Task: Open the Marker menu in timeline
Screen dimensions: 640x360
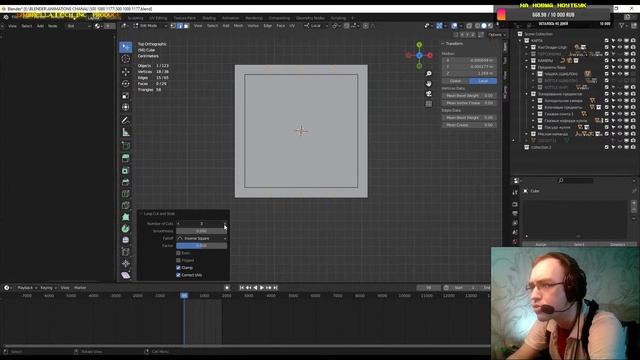Action: [80, 288]
